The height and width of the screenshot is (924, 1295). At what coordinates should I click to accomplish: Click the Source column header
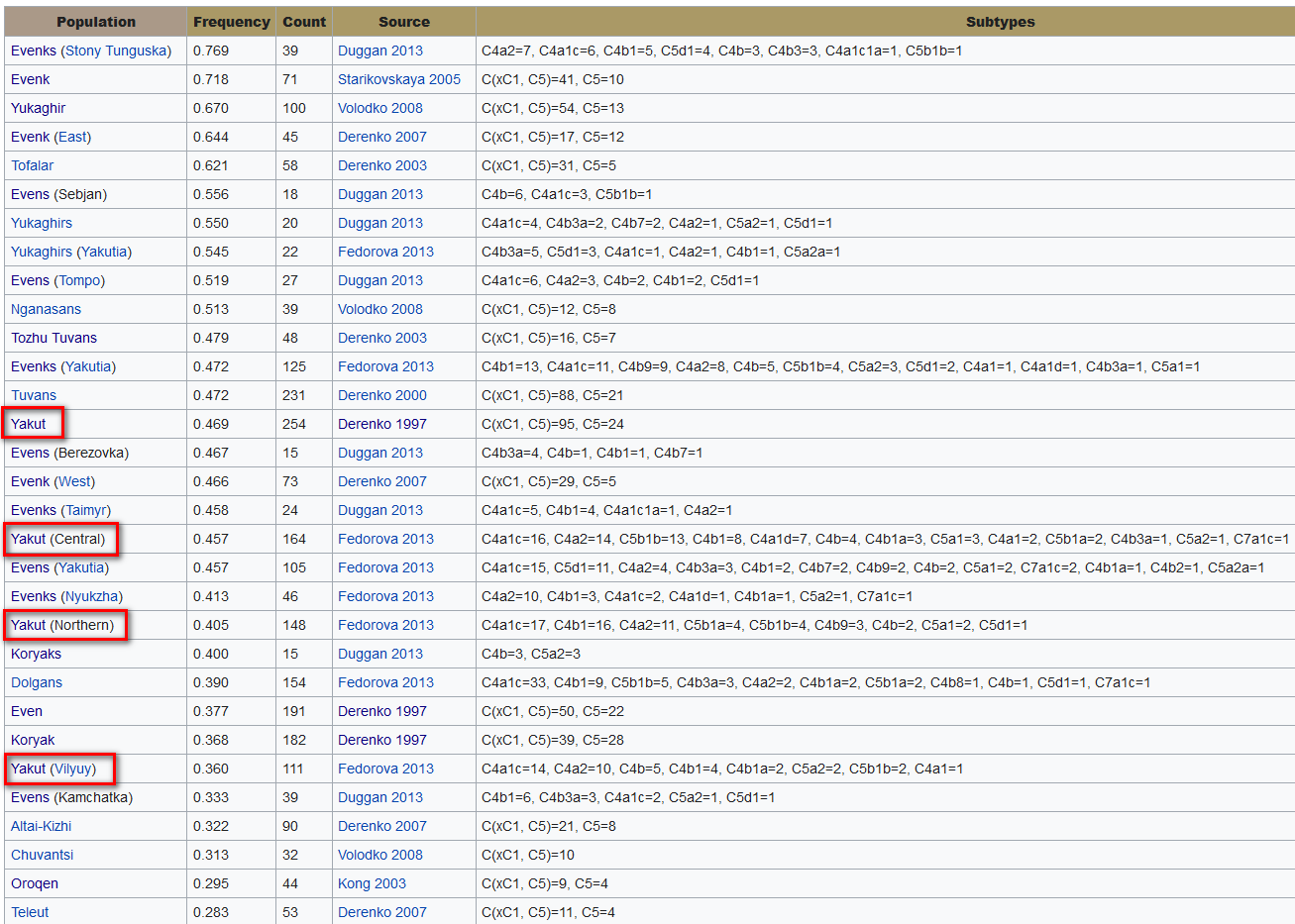tap(404, 22)
